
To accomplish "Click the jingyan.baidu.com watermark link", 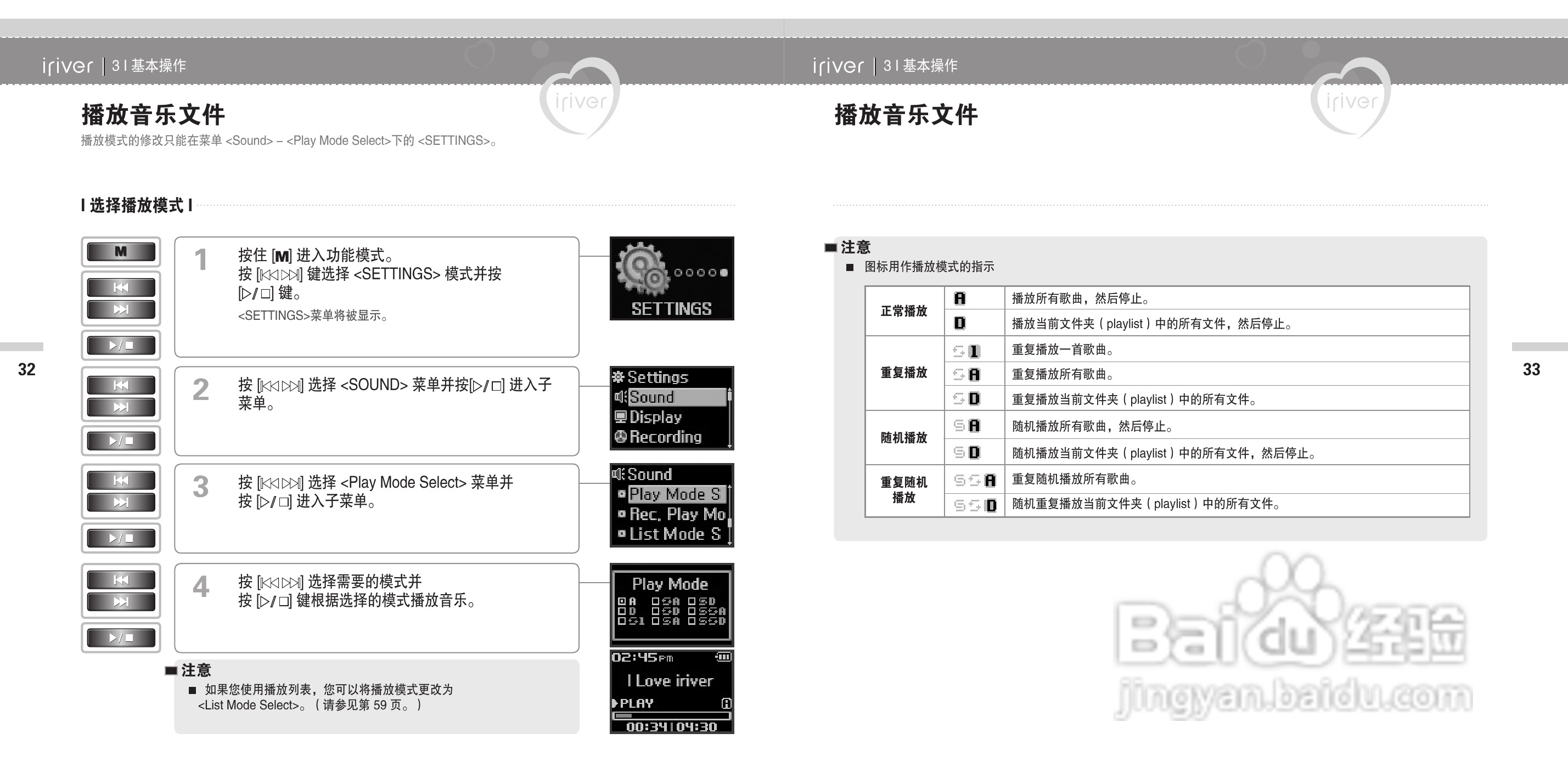I will pos(1293,697).
